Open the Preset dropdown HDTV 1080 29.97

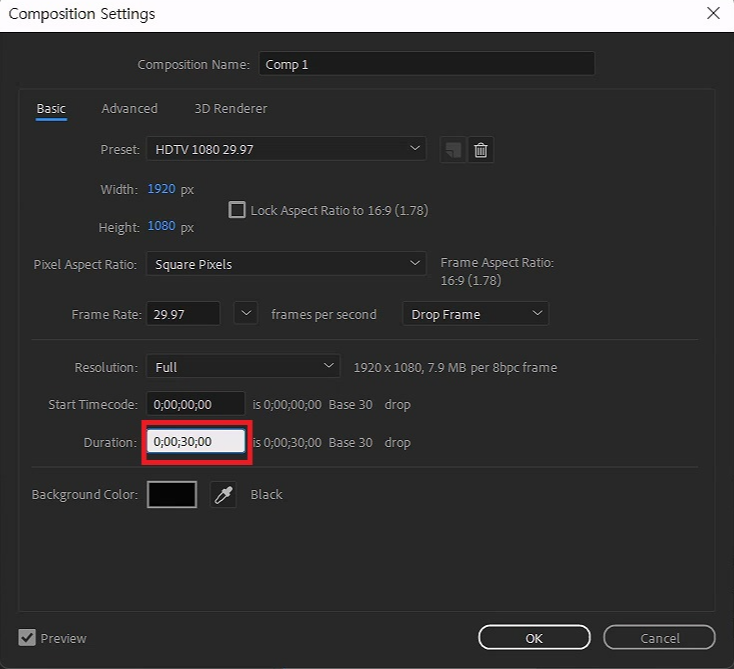pos(286,149)
